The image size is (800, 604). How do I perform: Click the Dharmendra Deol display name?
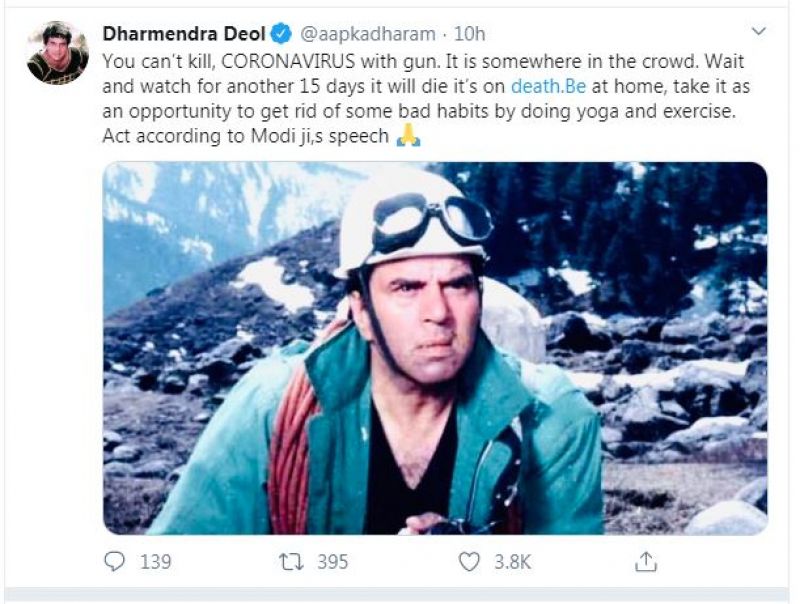184,32
